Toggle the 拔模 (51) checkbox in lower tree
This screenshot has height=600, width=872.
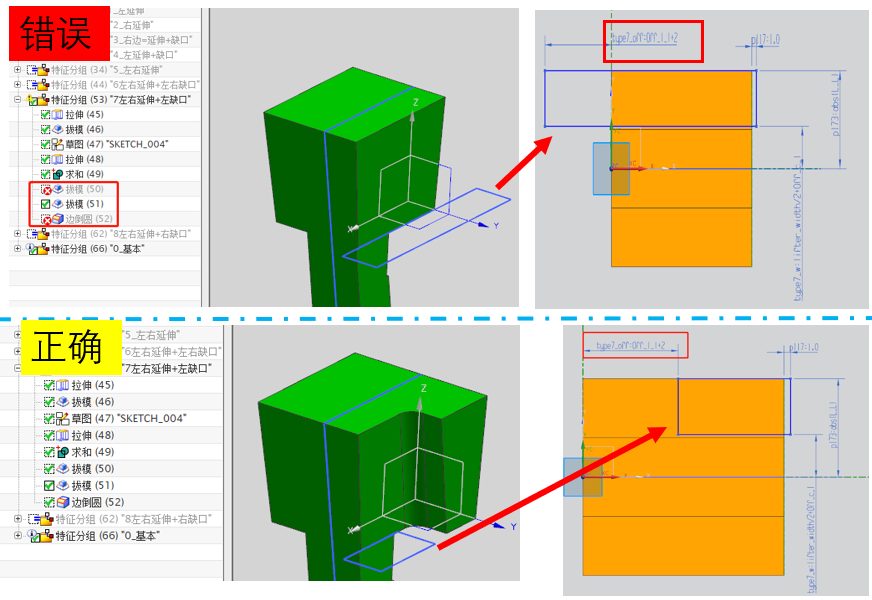pyautogui.click(x=49, y=485)
